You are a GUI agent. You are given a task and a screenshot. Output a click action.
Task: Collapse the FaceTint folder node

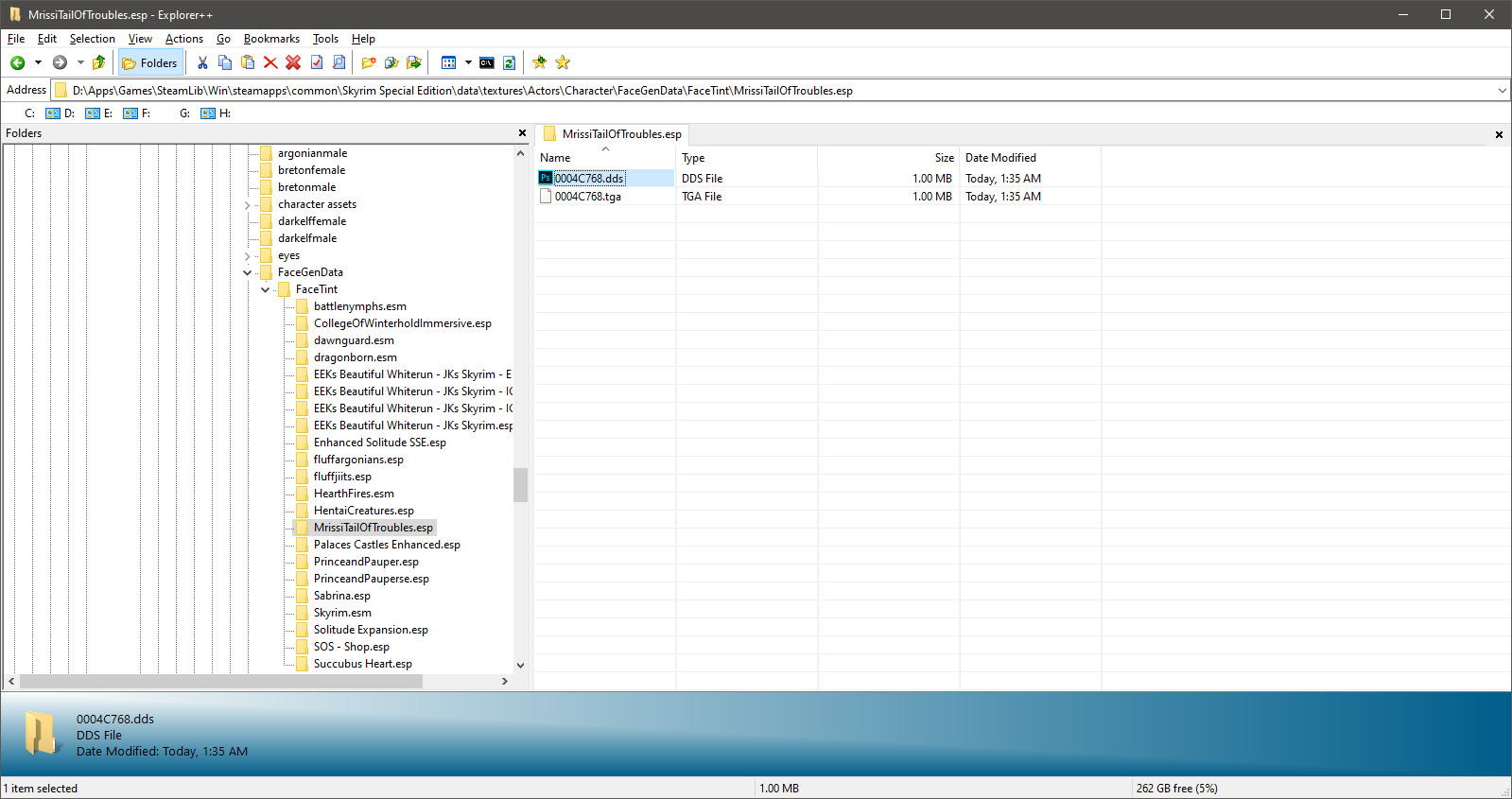click(x=266, y=290)
